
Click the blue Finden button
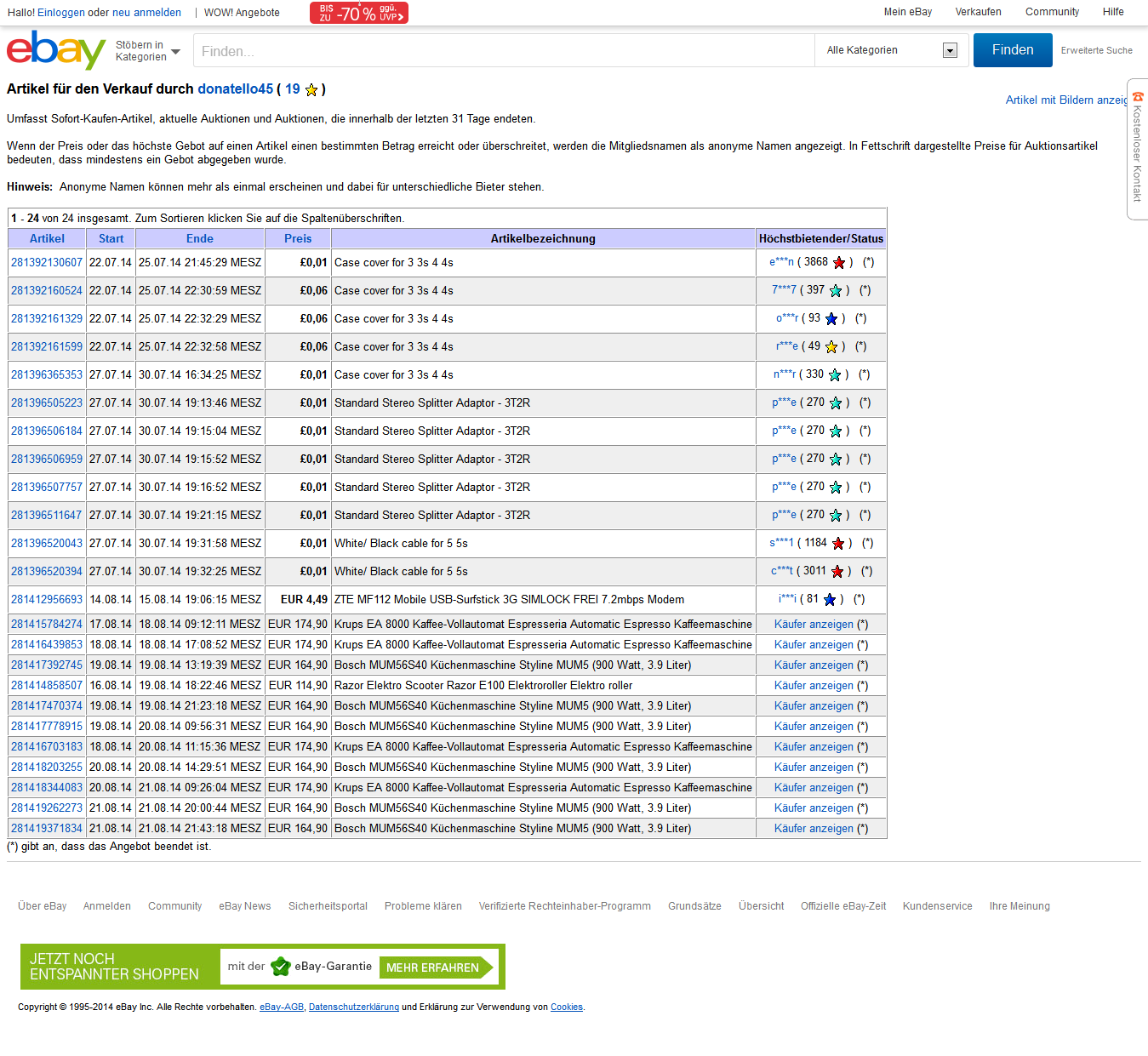pyautogui.click(x=1013, y=50)
